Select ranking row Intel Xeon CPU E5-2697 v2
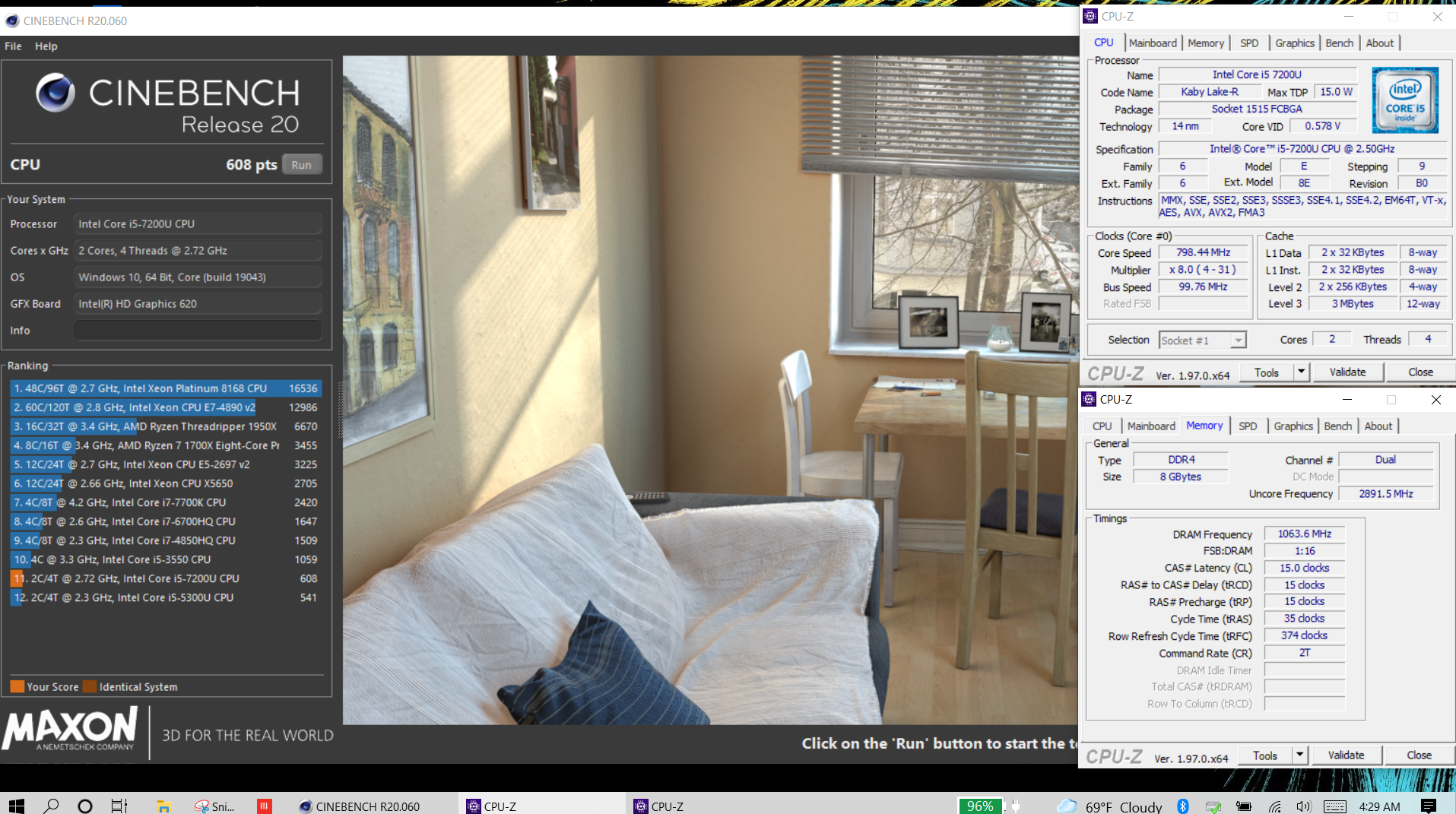Screen dimensions: 1456x814 tap(166, 464)
